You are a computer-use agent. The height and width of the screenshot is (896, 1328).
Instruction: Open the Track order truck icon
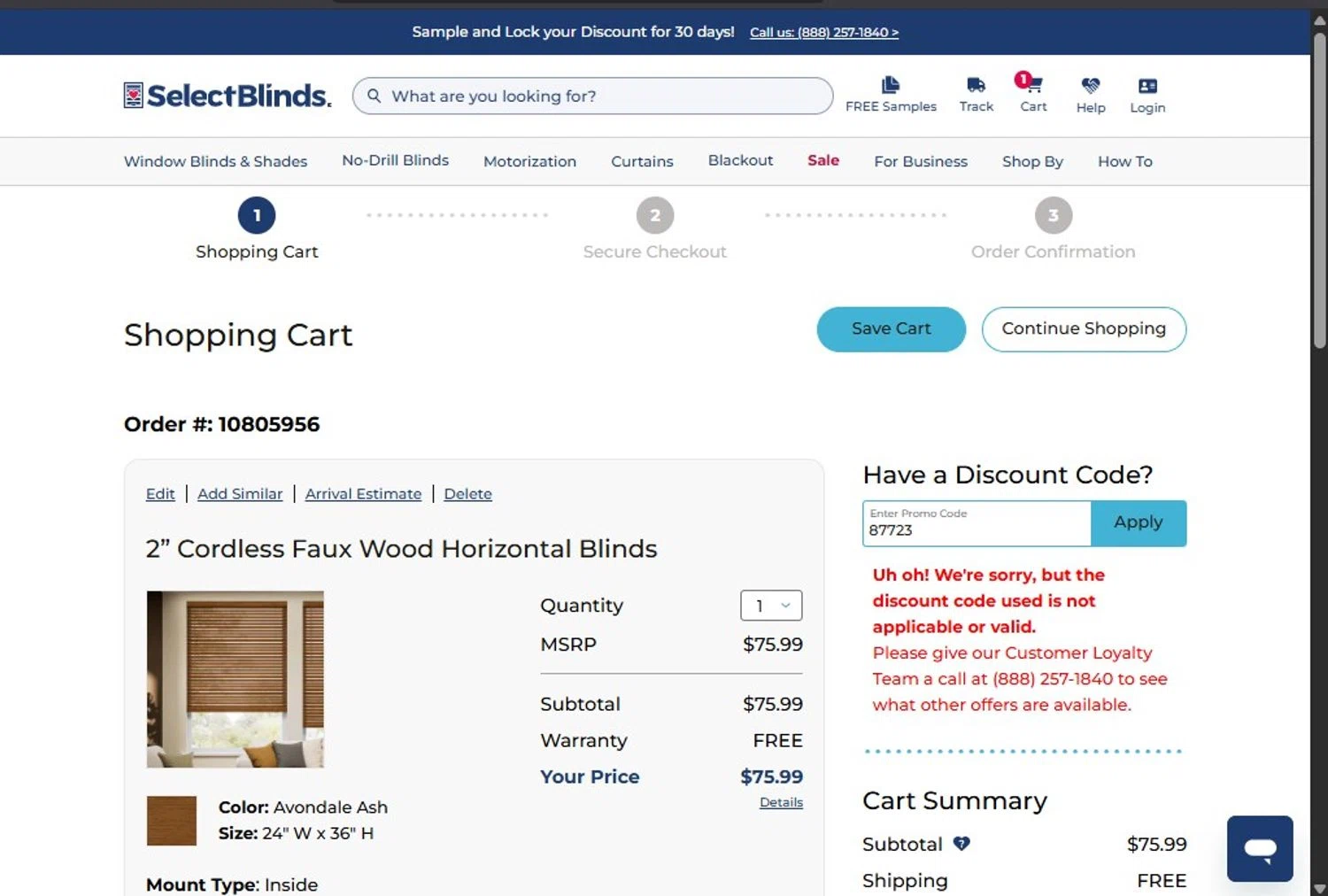(x=976, y=85)
